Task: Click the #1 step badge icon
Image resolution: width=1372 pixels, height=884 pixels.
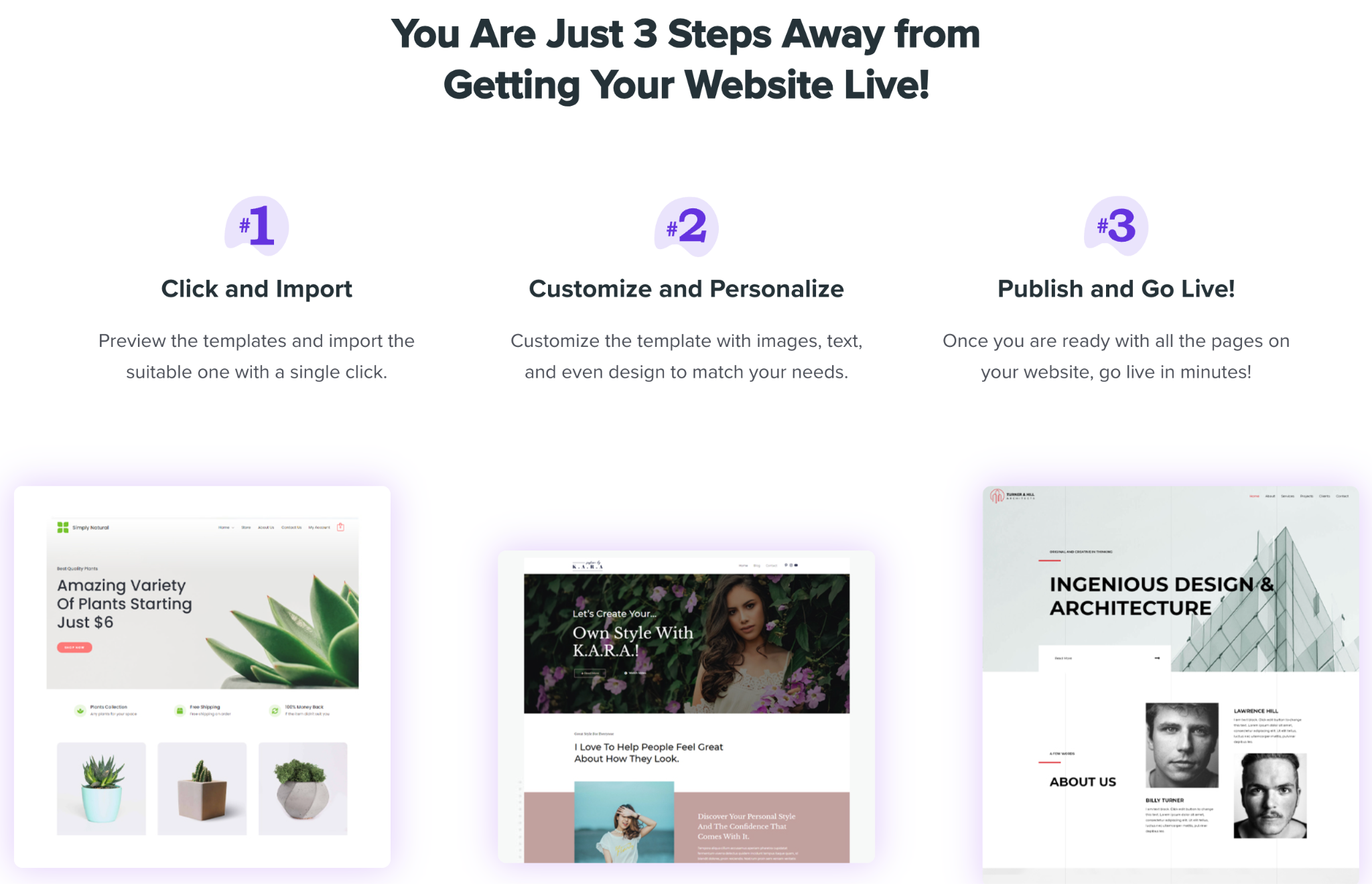Action: 257,226
